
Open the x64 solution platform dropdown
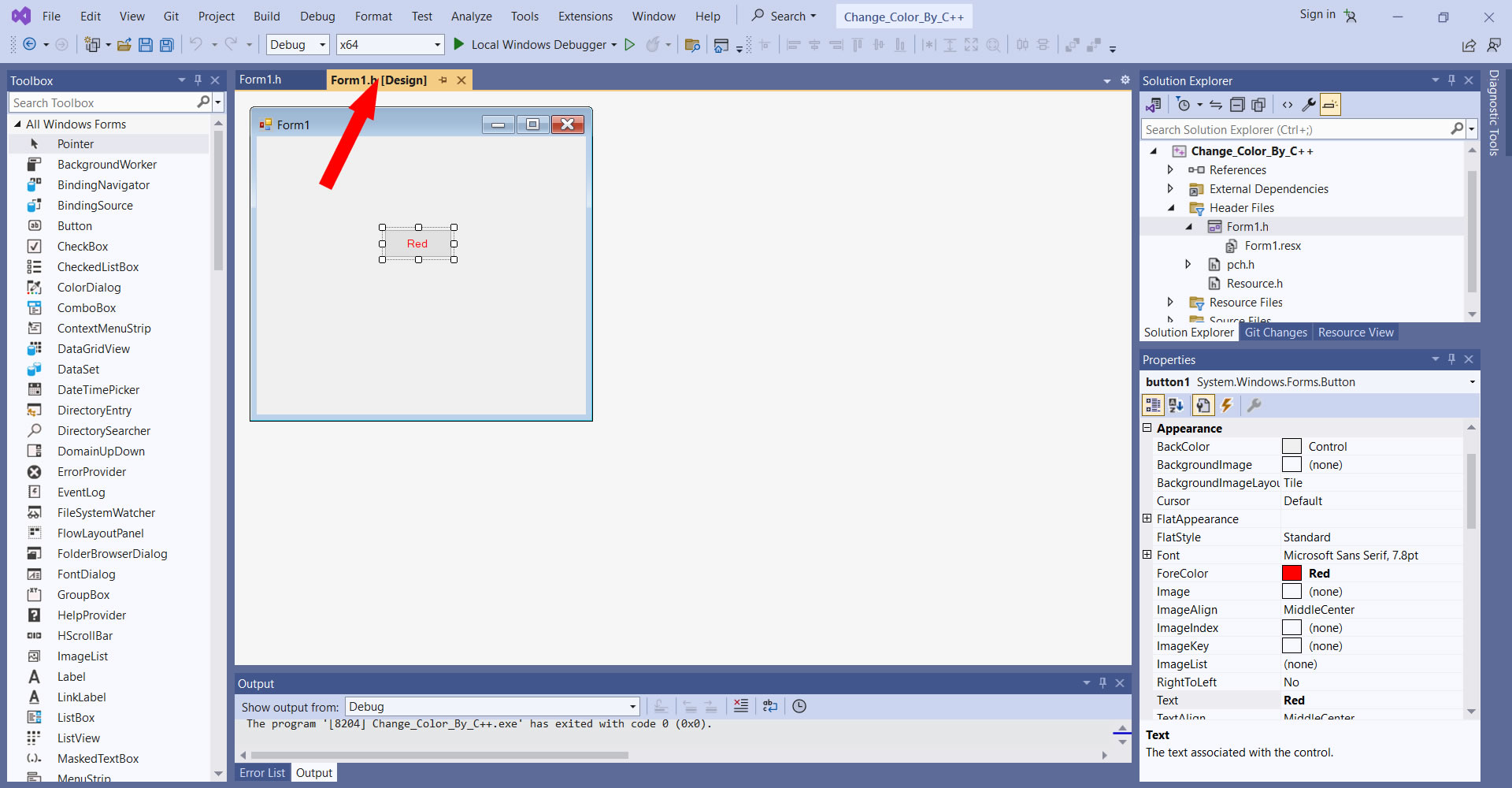[x=437, y=45]
